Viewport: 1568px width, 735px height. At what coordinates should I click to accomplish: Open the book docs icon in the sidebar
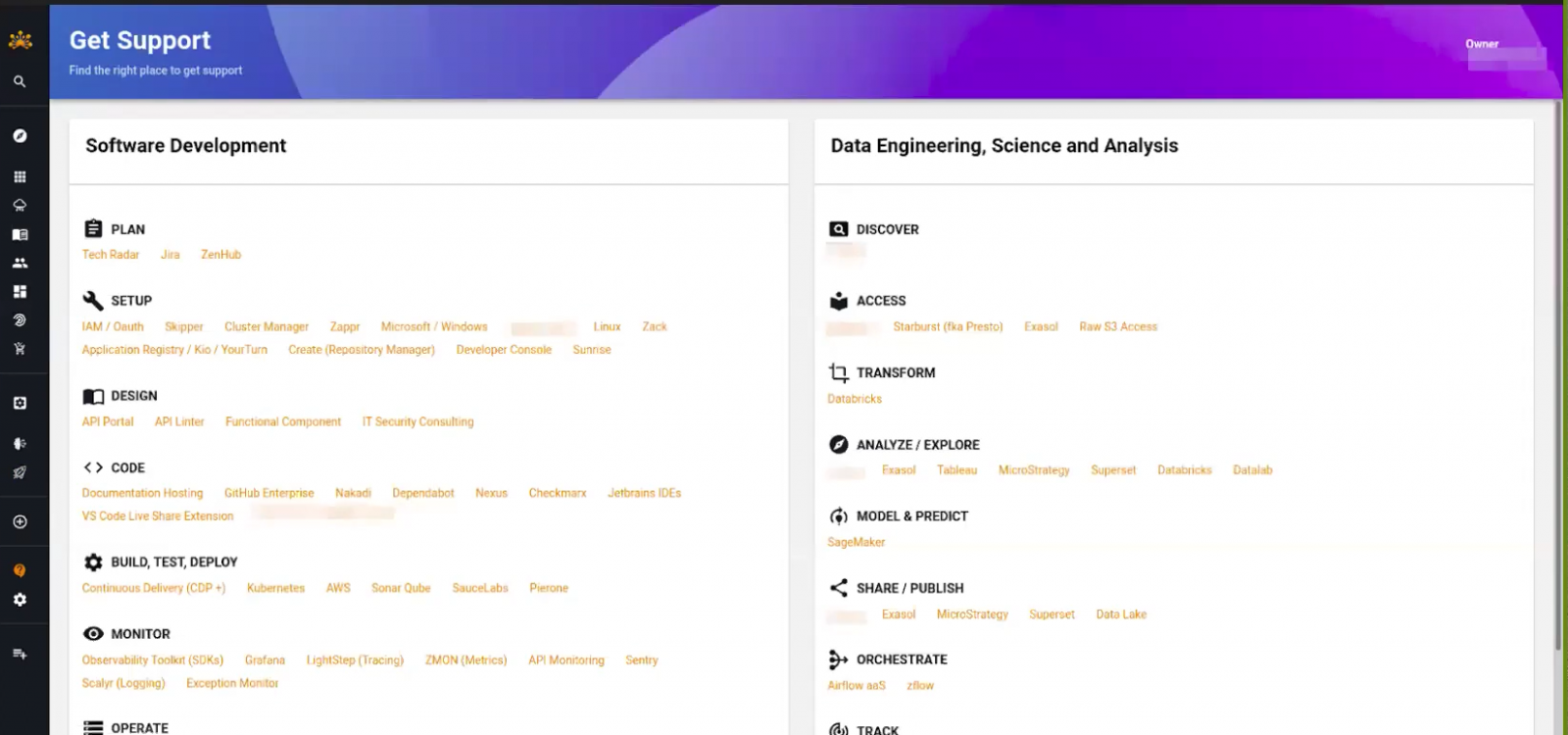pyautogui.click(x=20, y=235)
